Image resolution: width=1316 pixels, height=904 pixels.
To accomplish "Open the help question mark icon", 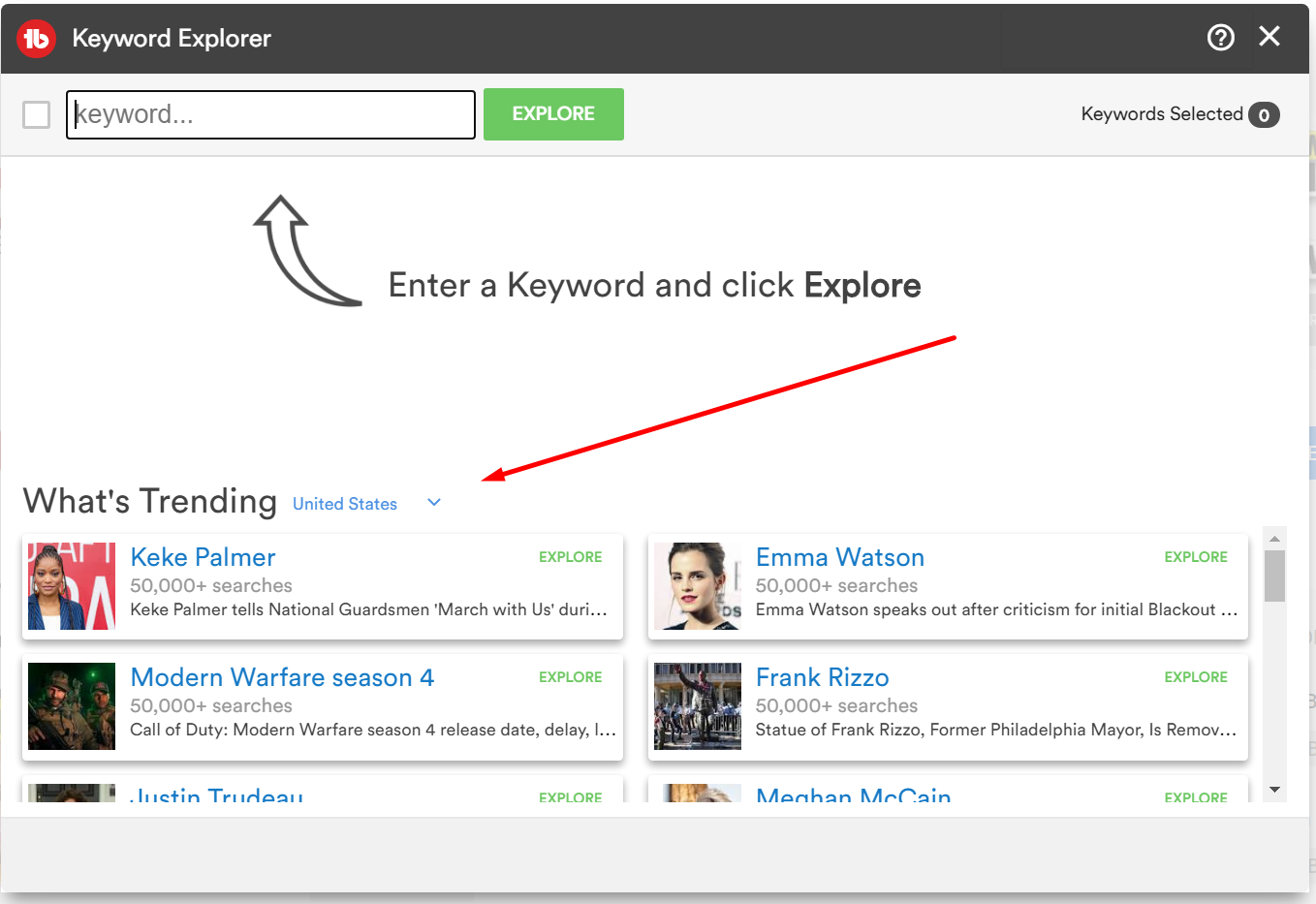I will pyautogui.click(x=1220, y=38).
